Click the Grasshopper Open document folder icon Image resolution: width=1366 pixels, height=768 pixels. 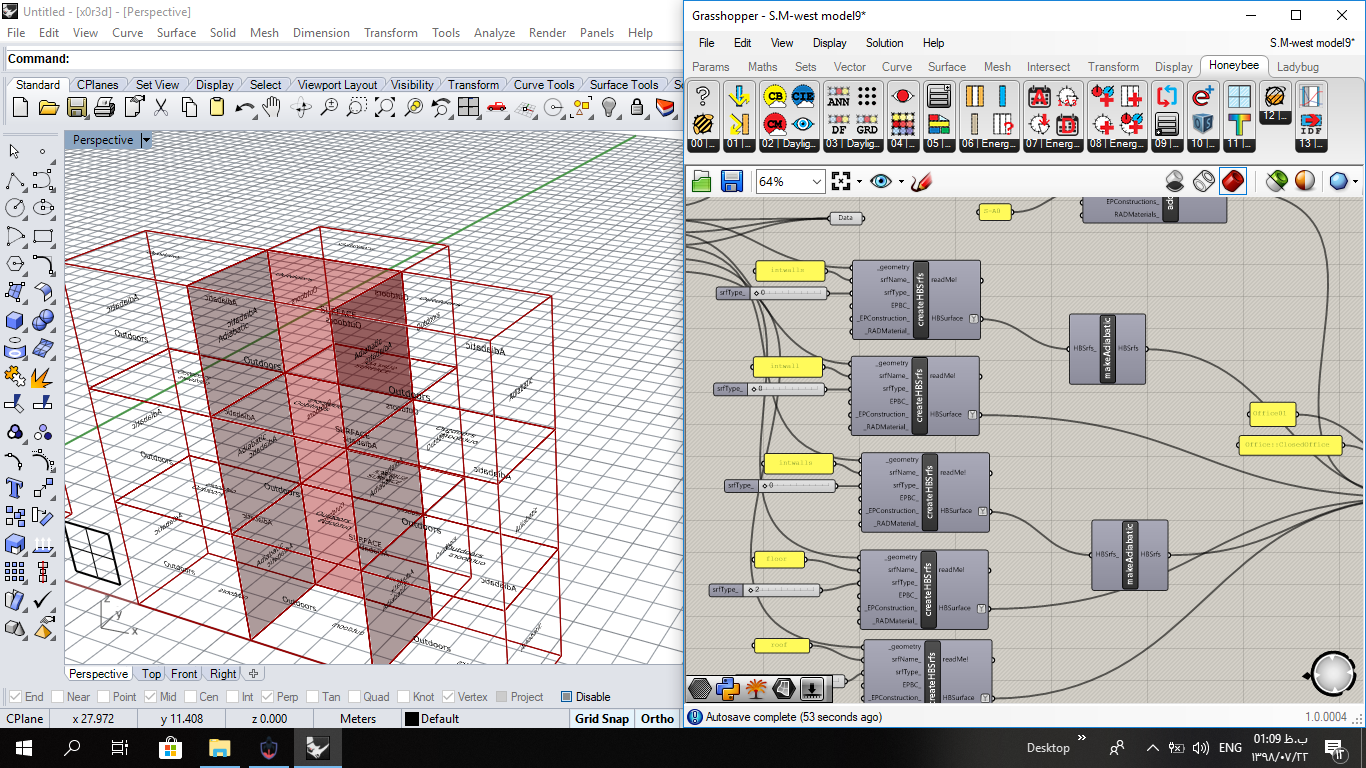(x=701, y=181)
